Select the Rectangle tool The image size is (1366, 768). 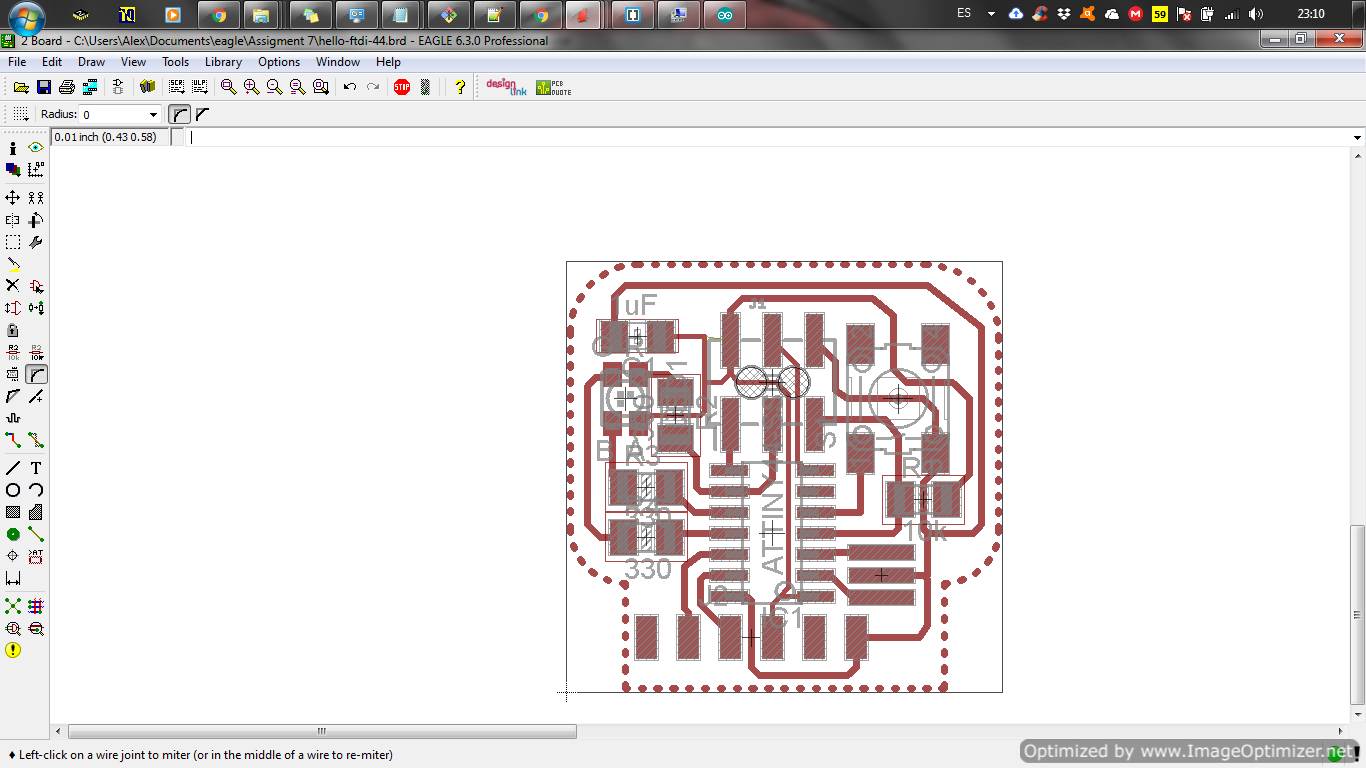[13, 512]
